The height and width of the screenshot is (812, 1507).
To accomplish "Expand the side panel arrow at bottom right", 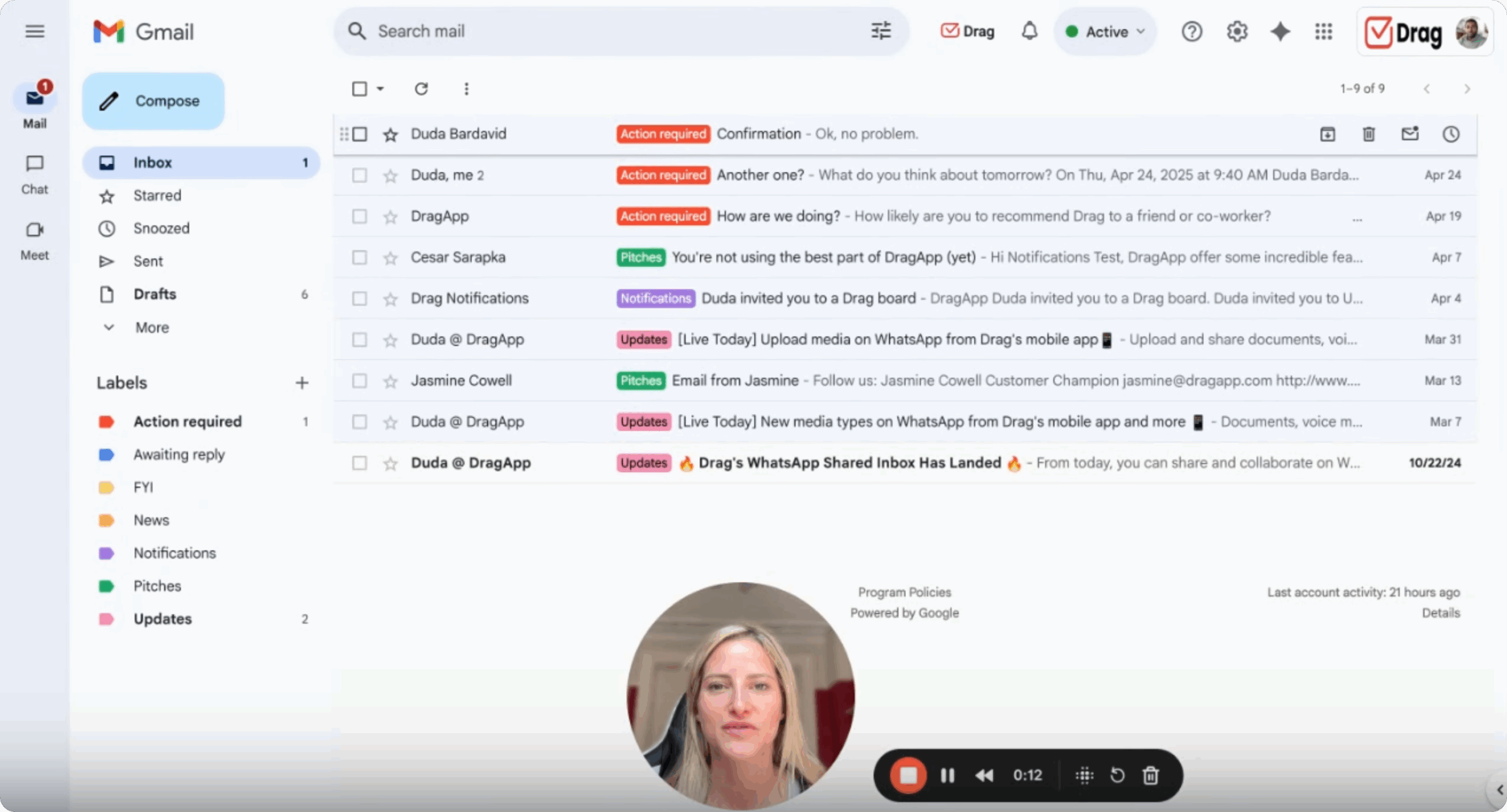I will click(x=1499, y=790).
